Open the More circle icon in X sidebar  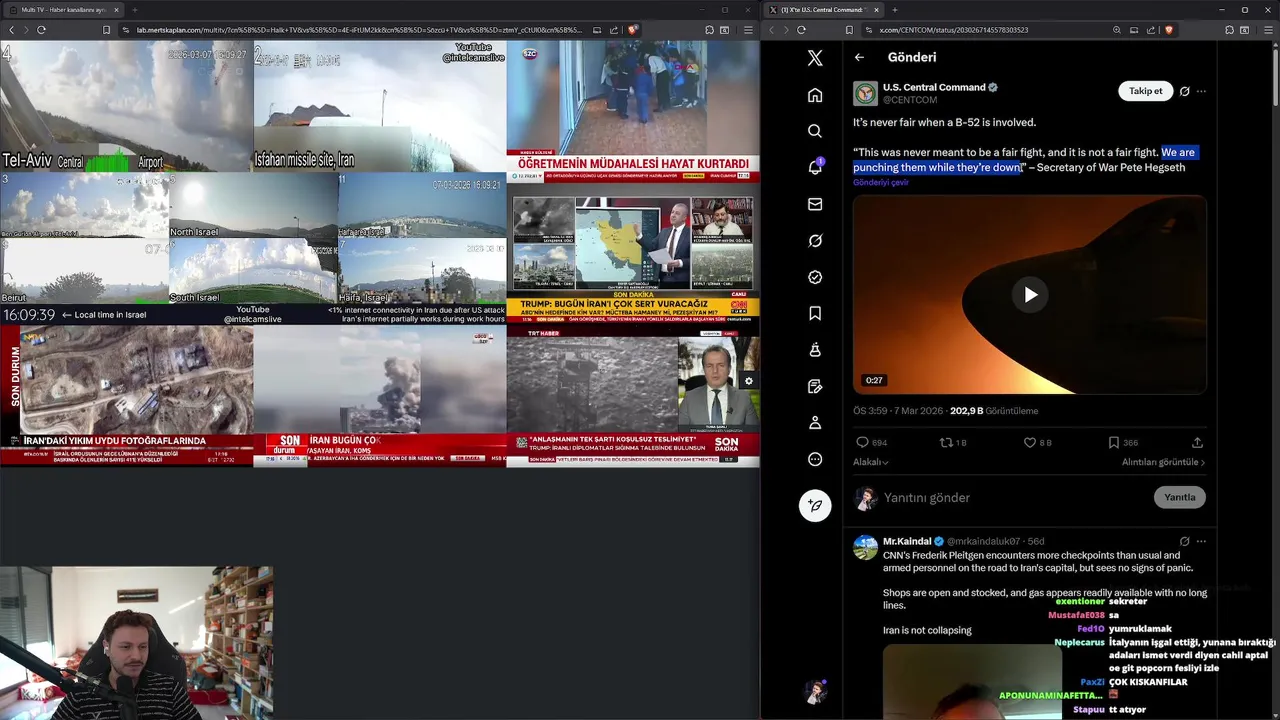coord(815,459)
